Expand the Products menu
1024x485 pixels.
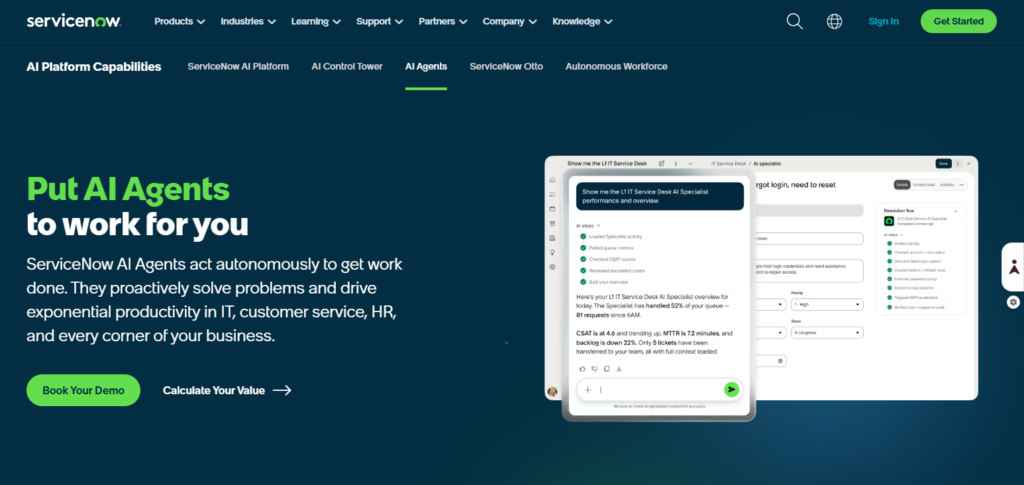pyautogui.click(x=180, y=21)
